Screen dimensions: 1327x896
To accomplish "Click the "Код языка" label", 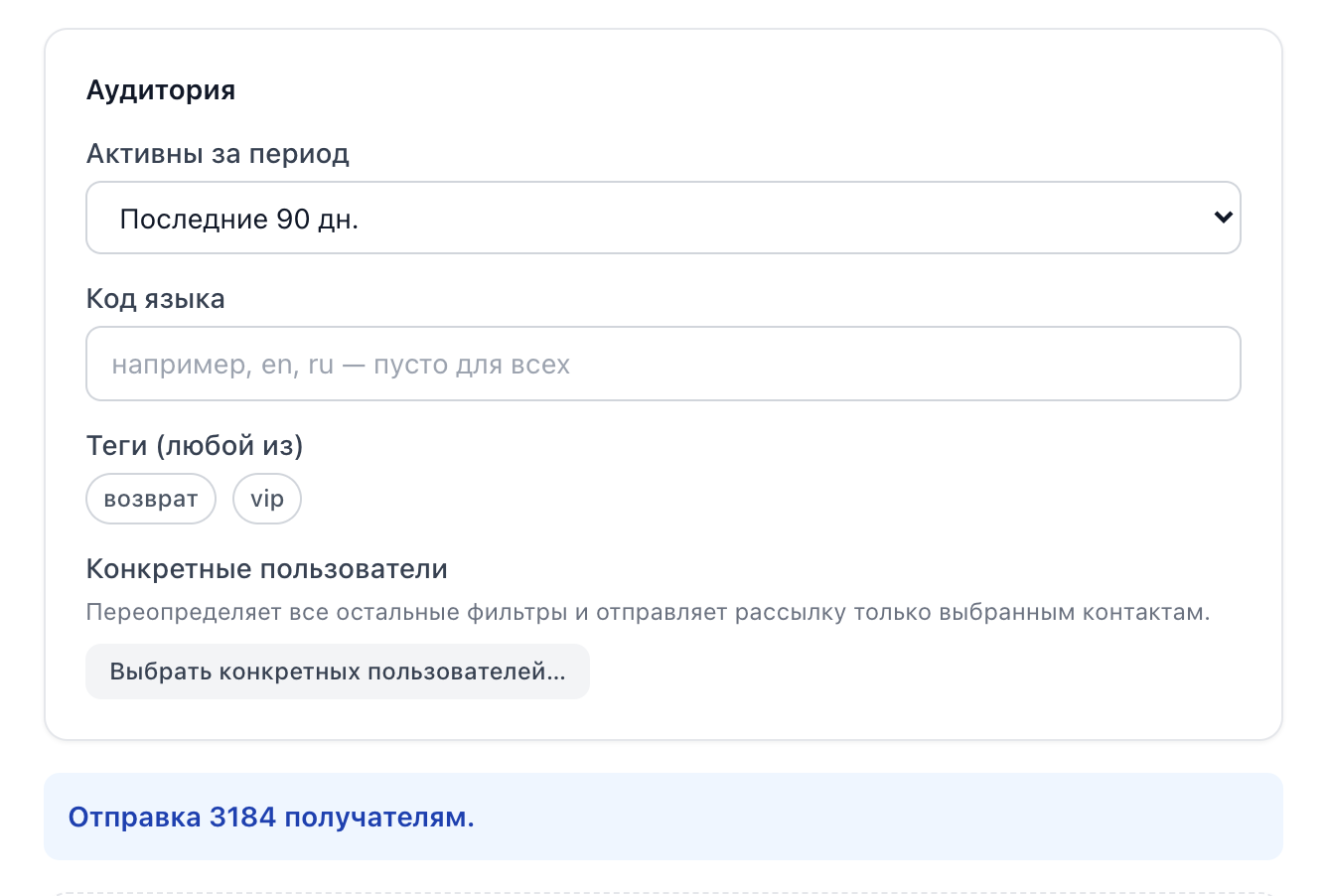I will click(x=156, y=299).
